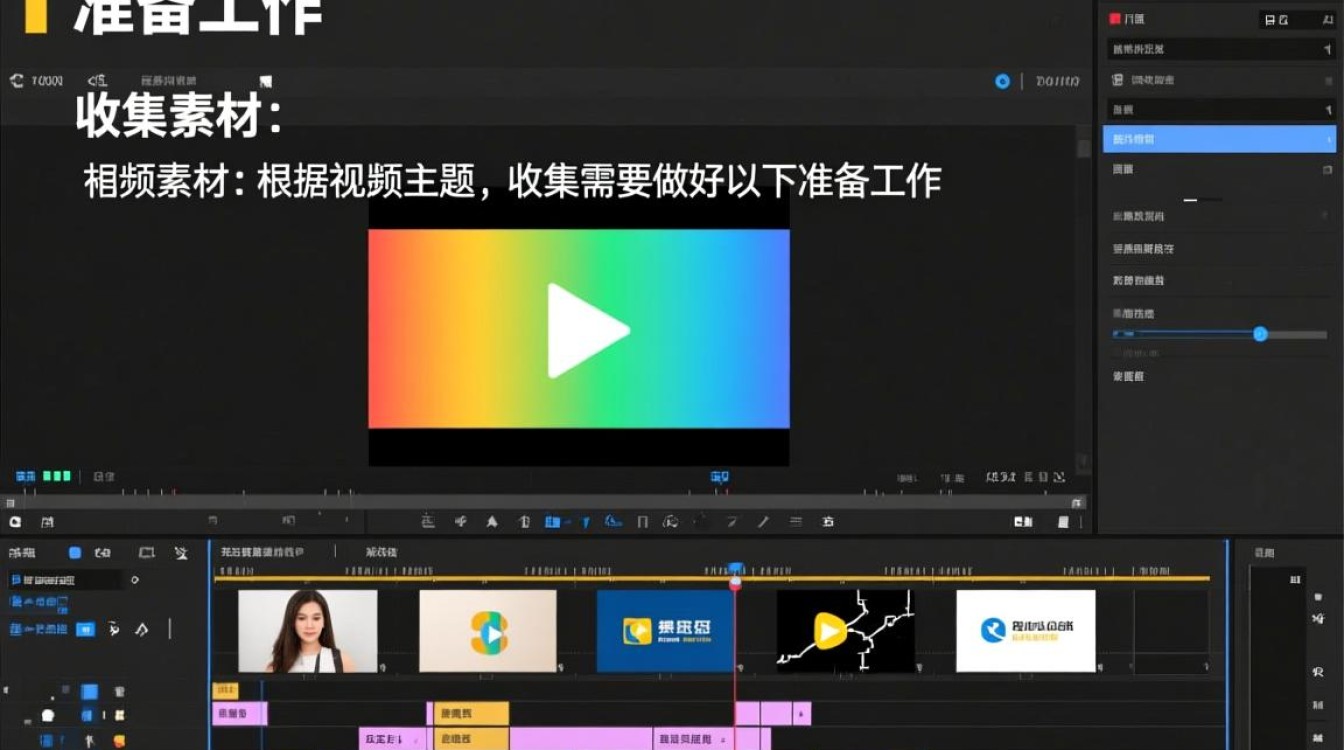This screenshot has width=1344, height=750.
Task: Switch to the first tab above the timeline ruler
Action: pyautogui.click(x=263, y=552)
